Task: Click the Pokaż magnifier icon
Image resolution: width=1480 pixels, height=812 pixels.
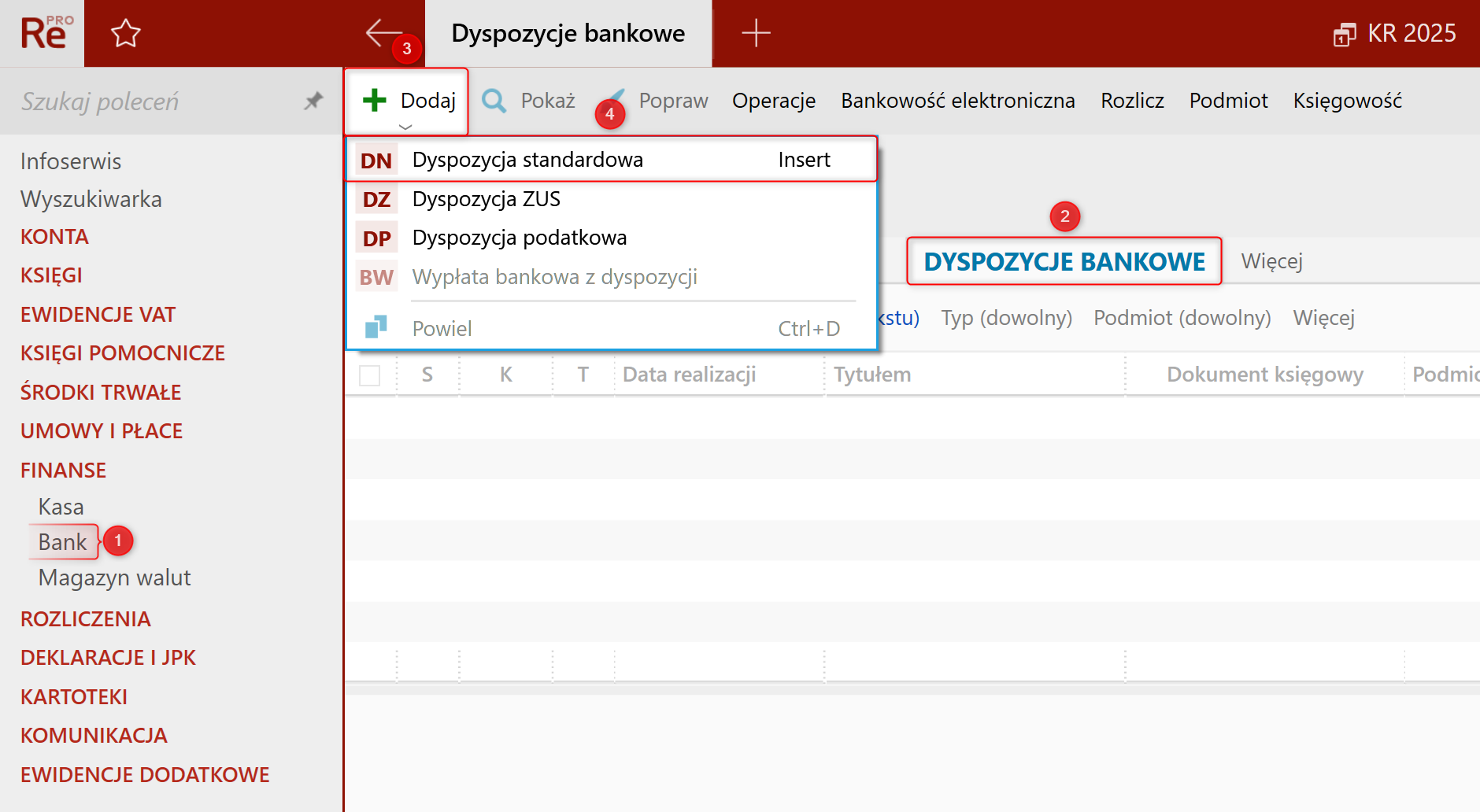Action: 494,101
